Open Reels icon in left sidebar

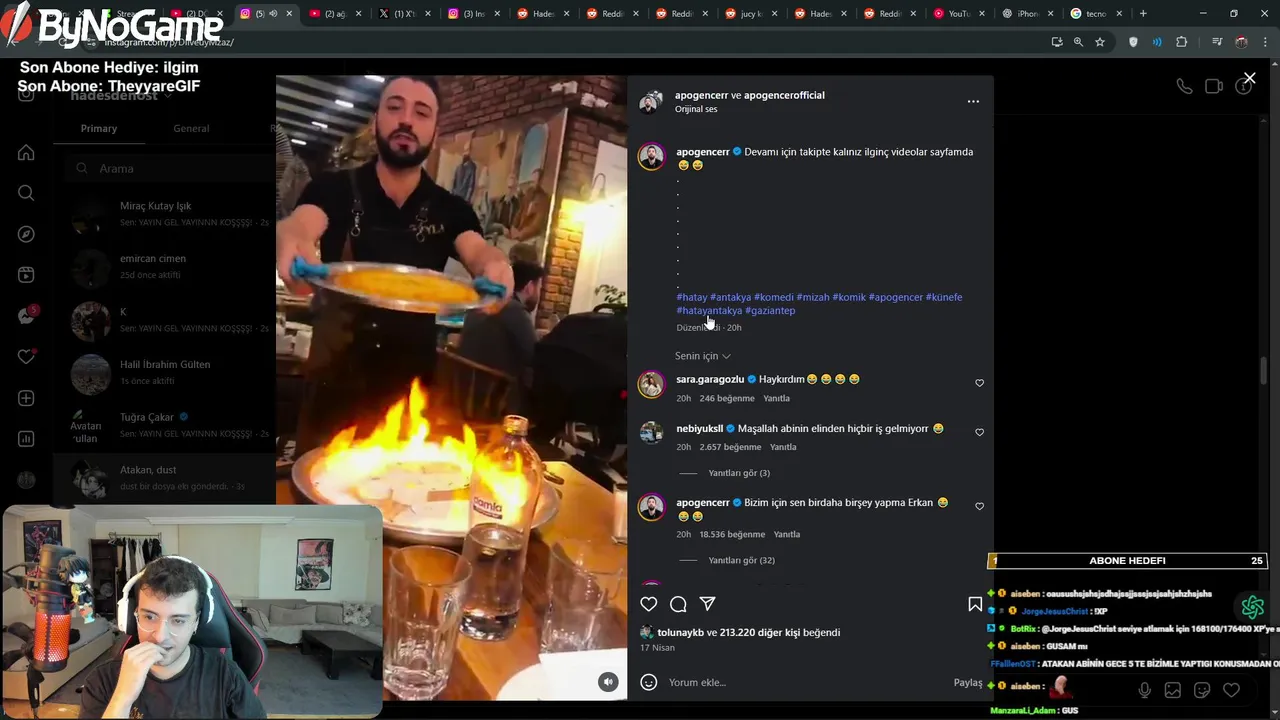(26, 275)
